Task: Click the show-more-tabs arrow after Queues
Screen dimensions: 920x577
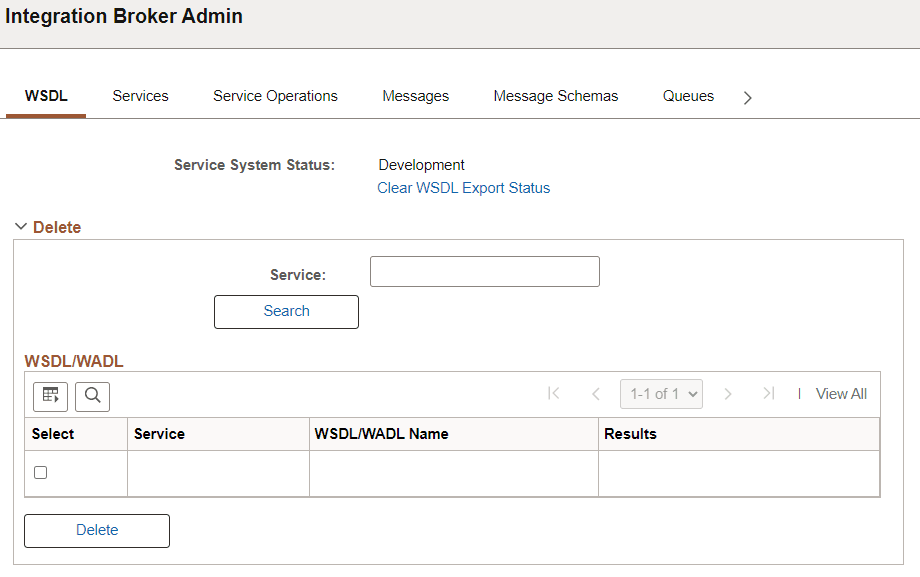Action: (747, 96)
